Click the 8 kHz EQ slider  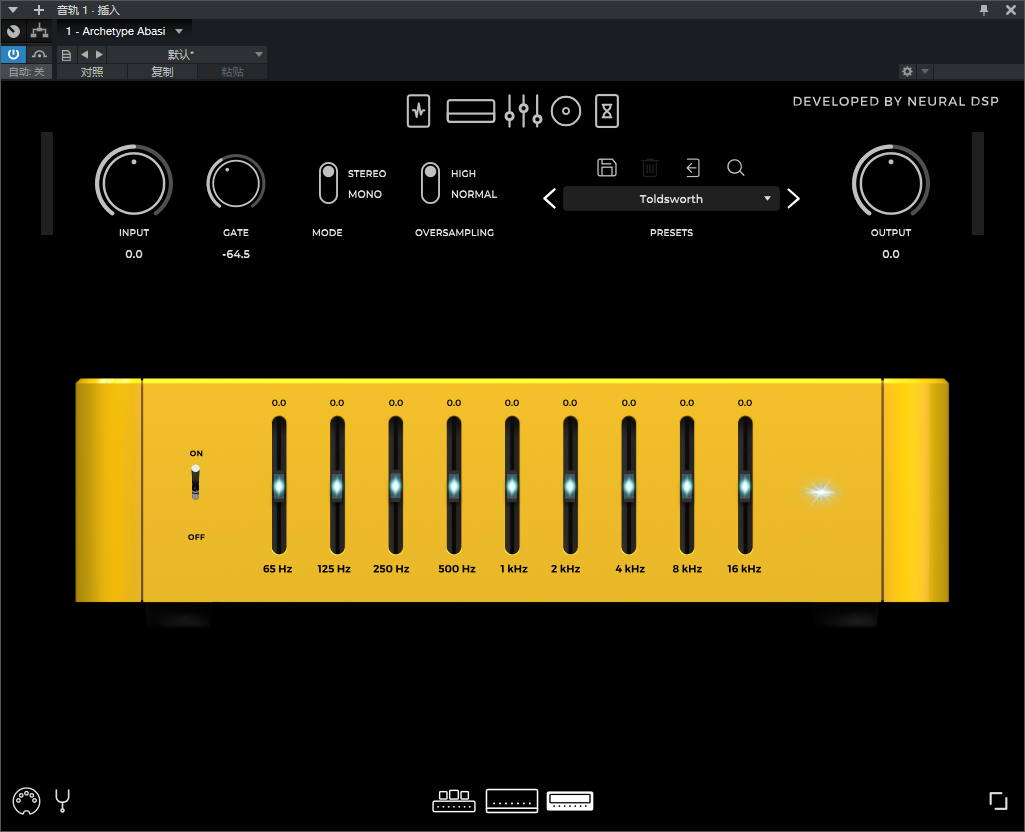687,486
